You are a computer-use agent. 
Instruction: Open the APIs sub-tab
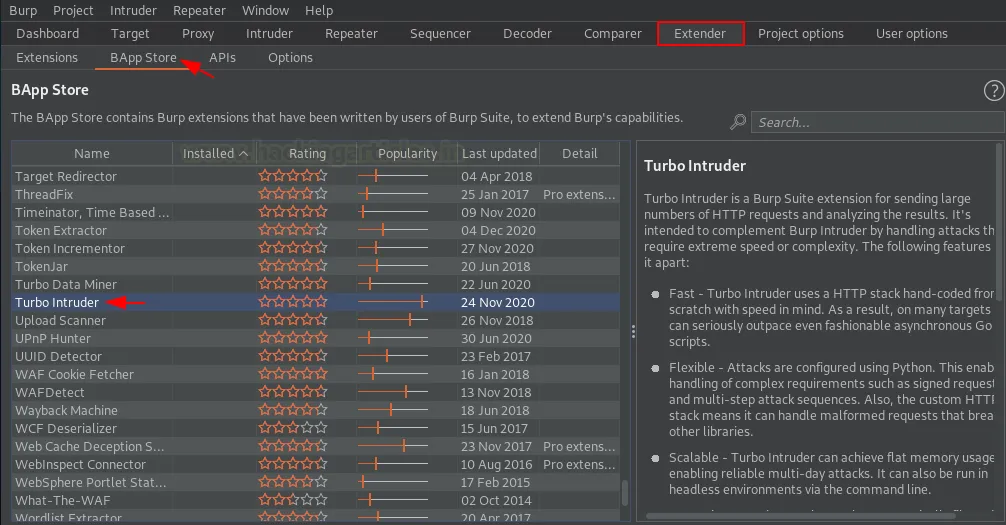click(222, 57)
